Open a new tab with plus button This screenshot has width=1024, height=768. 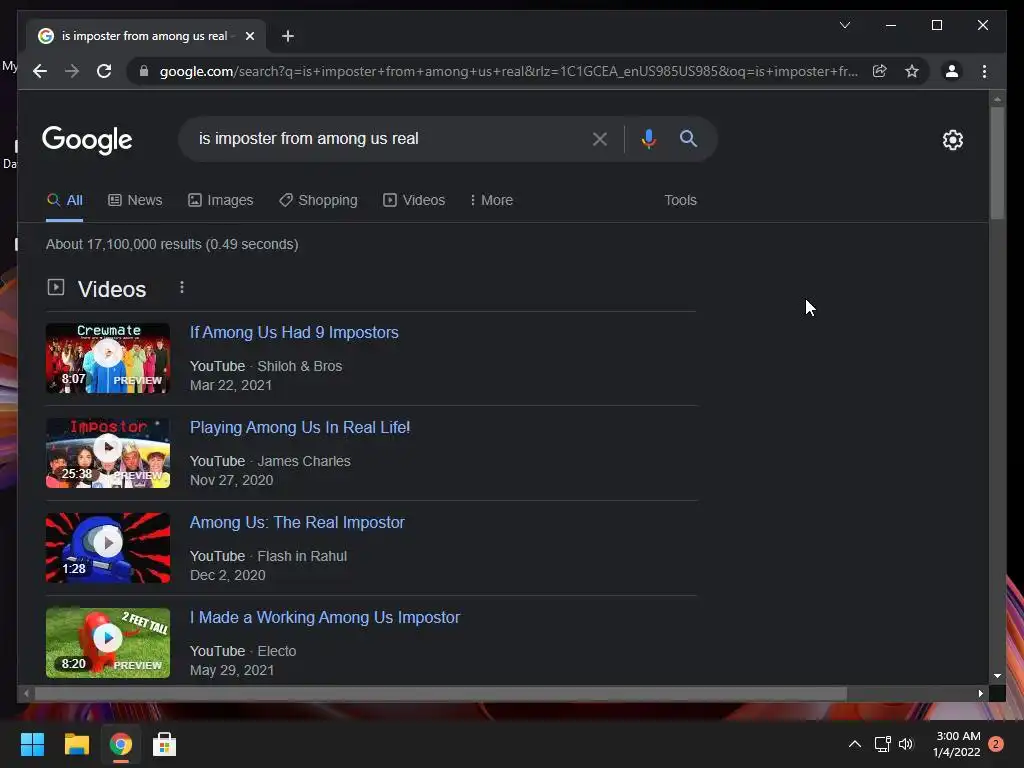pos(287,36)
